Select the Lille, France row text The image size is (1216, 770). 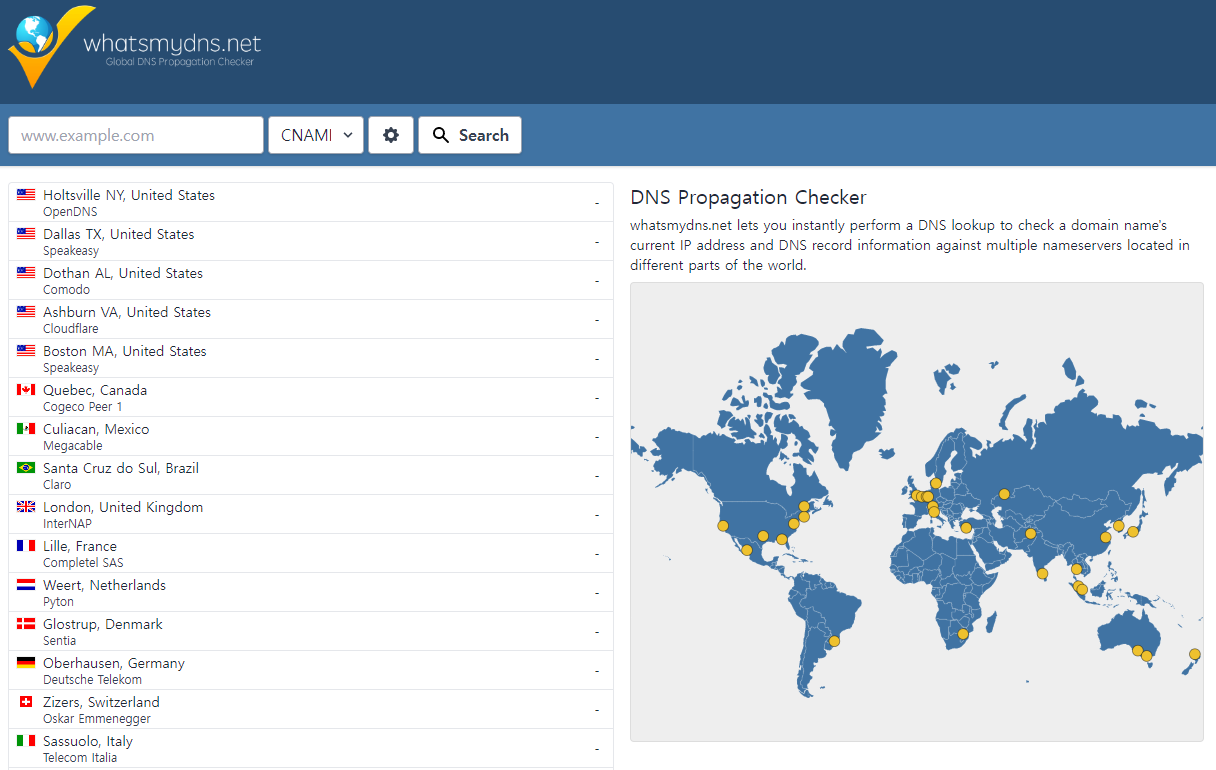pos(80,546)
